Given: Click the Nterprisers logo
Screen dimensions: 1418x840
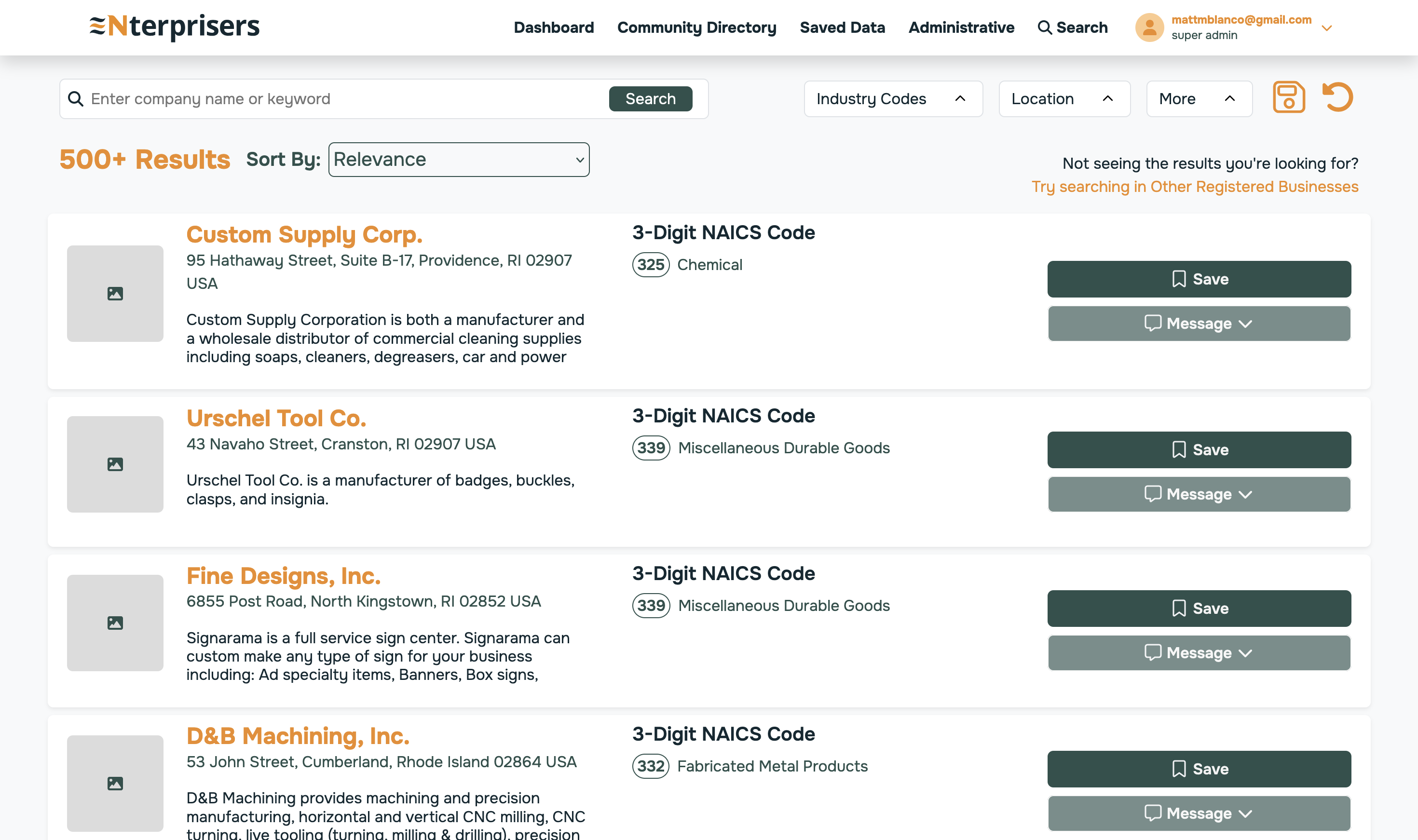Looking at the screenshot, I should [175, 26].
